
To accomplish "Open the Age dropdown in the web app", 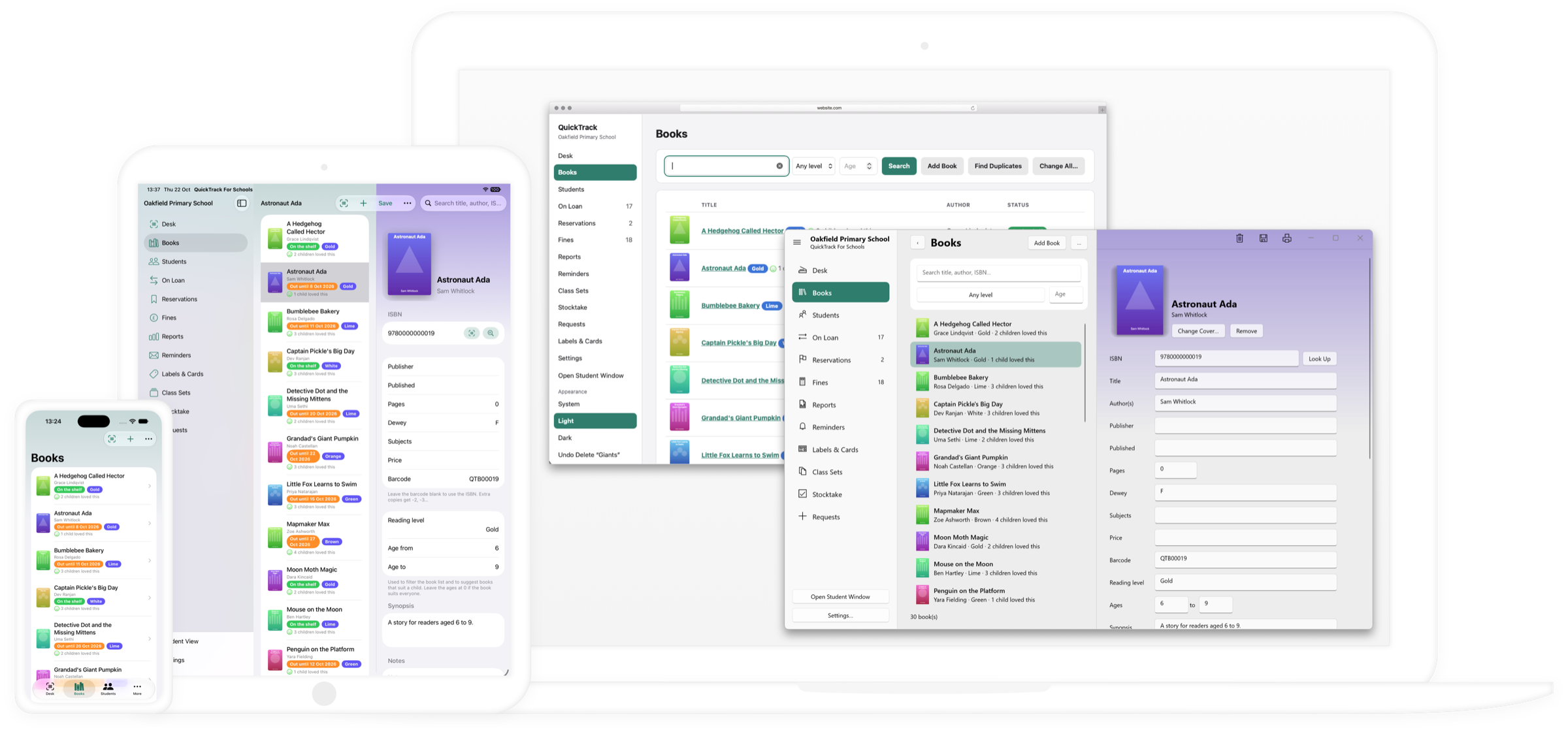I will point(857,166).
